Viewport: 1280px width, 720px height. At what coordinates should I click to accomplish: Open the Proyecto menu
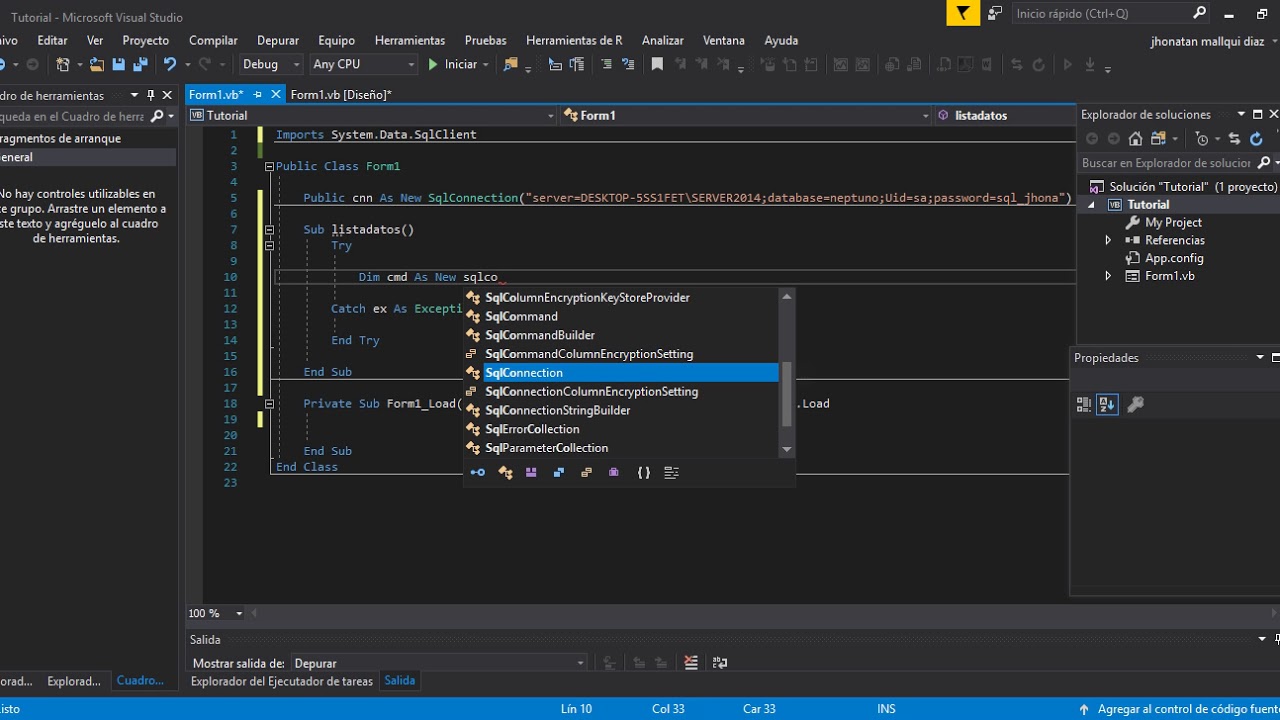pyautogui.click(x=146, y=40)
